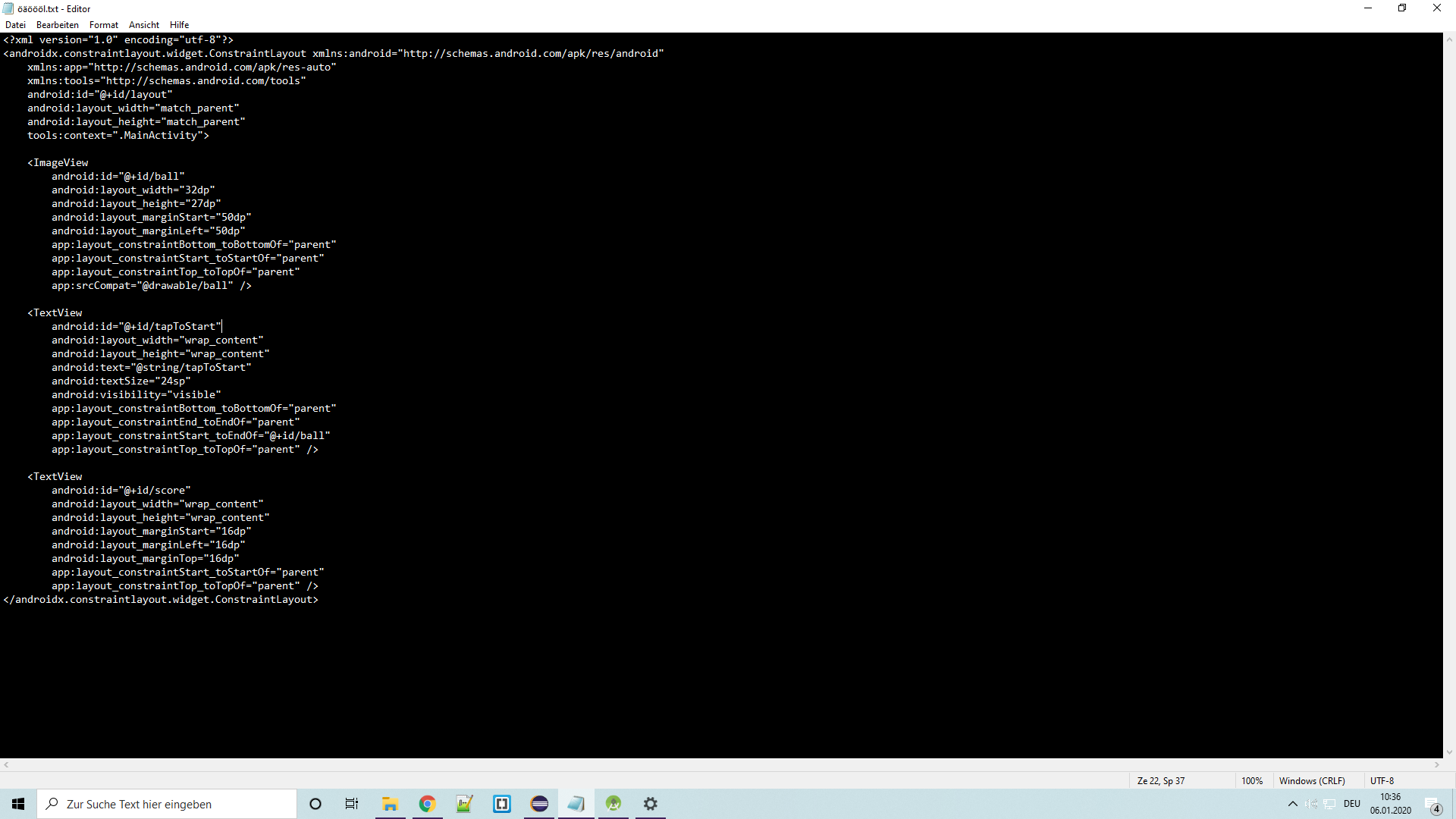Expand hidden system tray icons
The width and height of the screenshot is (1456, 819).
(1293, 804)
